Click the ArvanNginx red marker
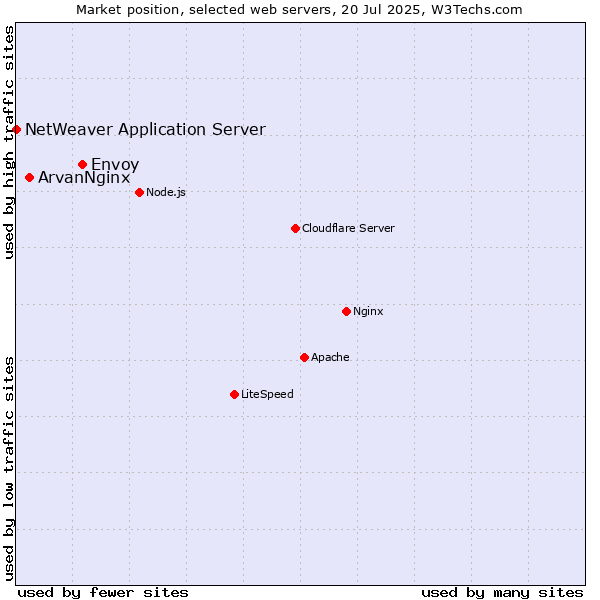Screen dimensions: 600x600 tap(29, 178)
